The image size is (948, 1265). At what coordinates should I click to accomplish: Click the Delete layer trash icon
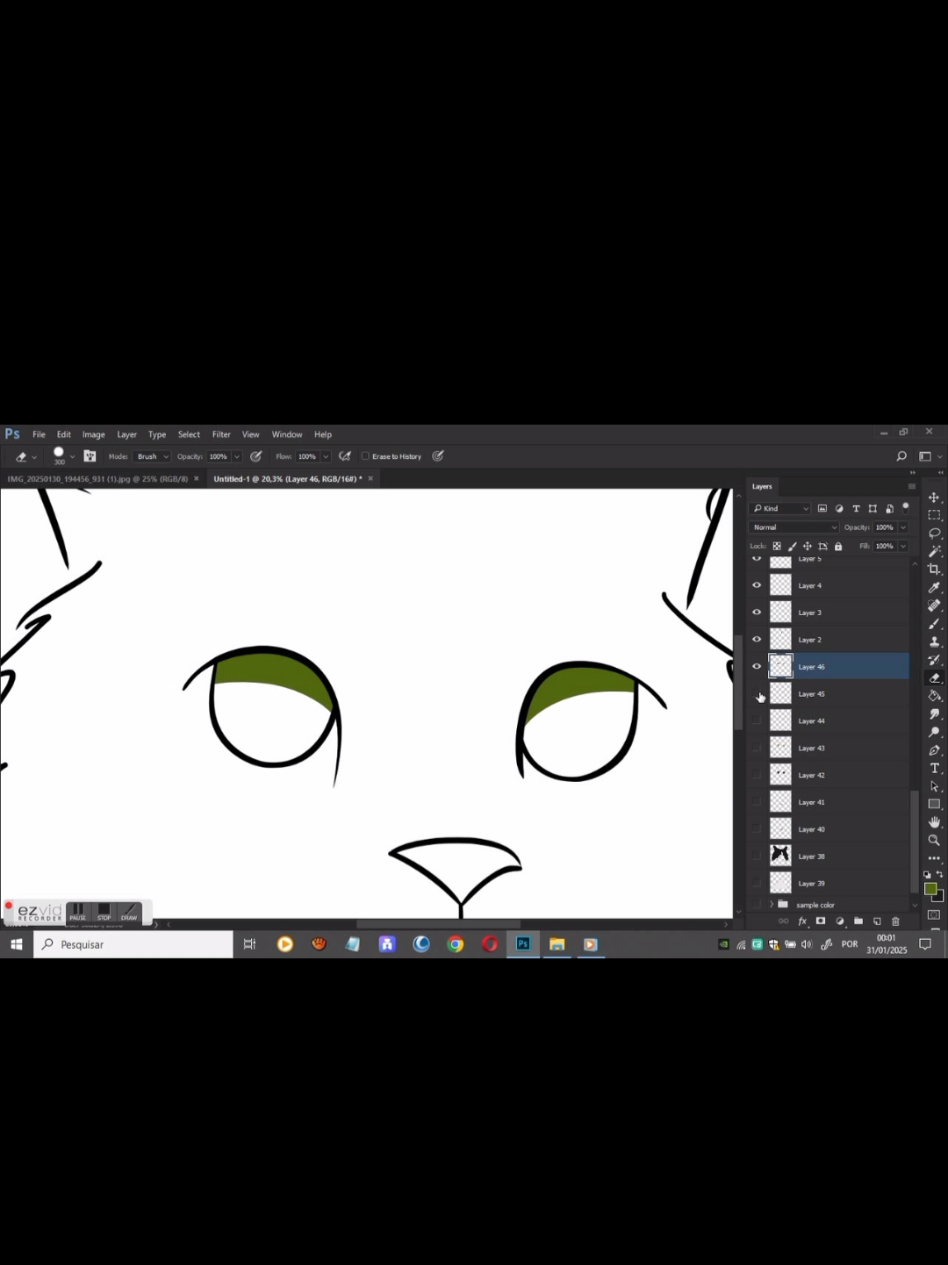tap(895, 921)
